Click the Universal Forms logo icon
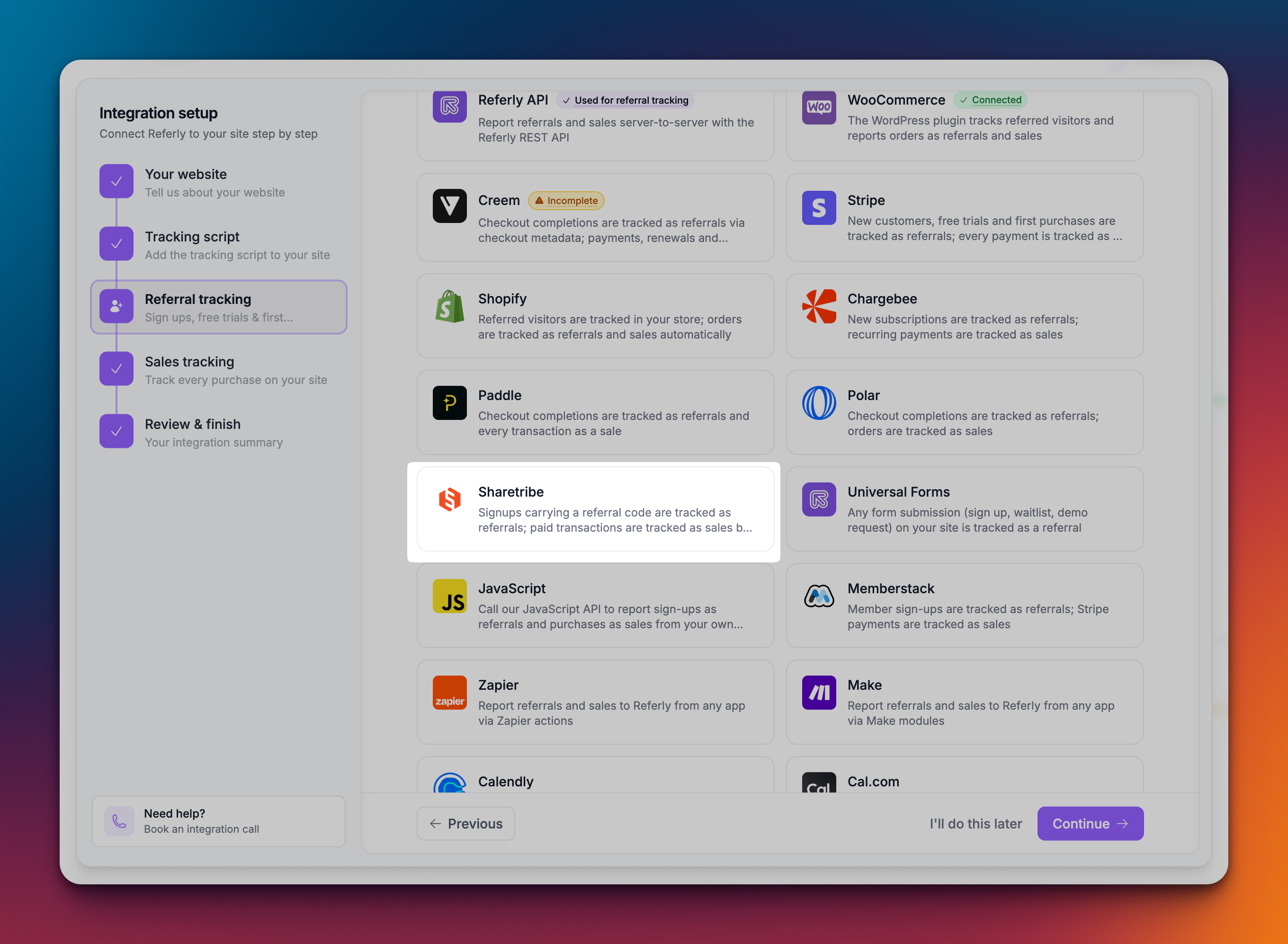This screenshot has width=1288, height=944. point(818,499)
